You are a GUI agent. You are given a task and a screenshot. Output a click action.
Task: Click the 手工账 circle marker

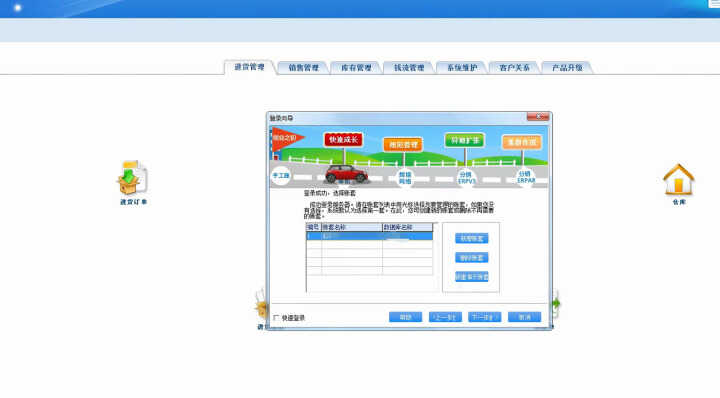pyautogui.click(x=281, y=176)
